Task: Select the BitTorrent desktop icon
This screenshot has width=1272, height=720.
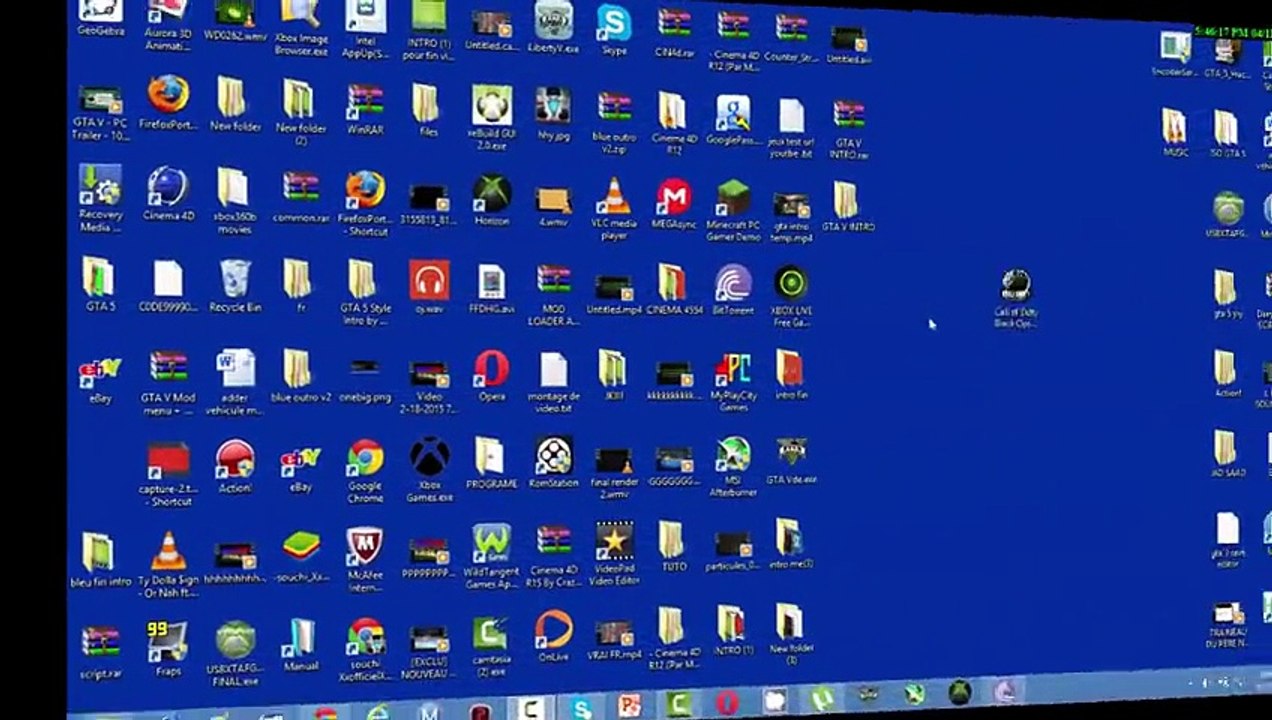Action: pyautogui.click(x=732, y=291)
